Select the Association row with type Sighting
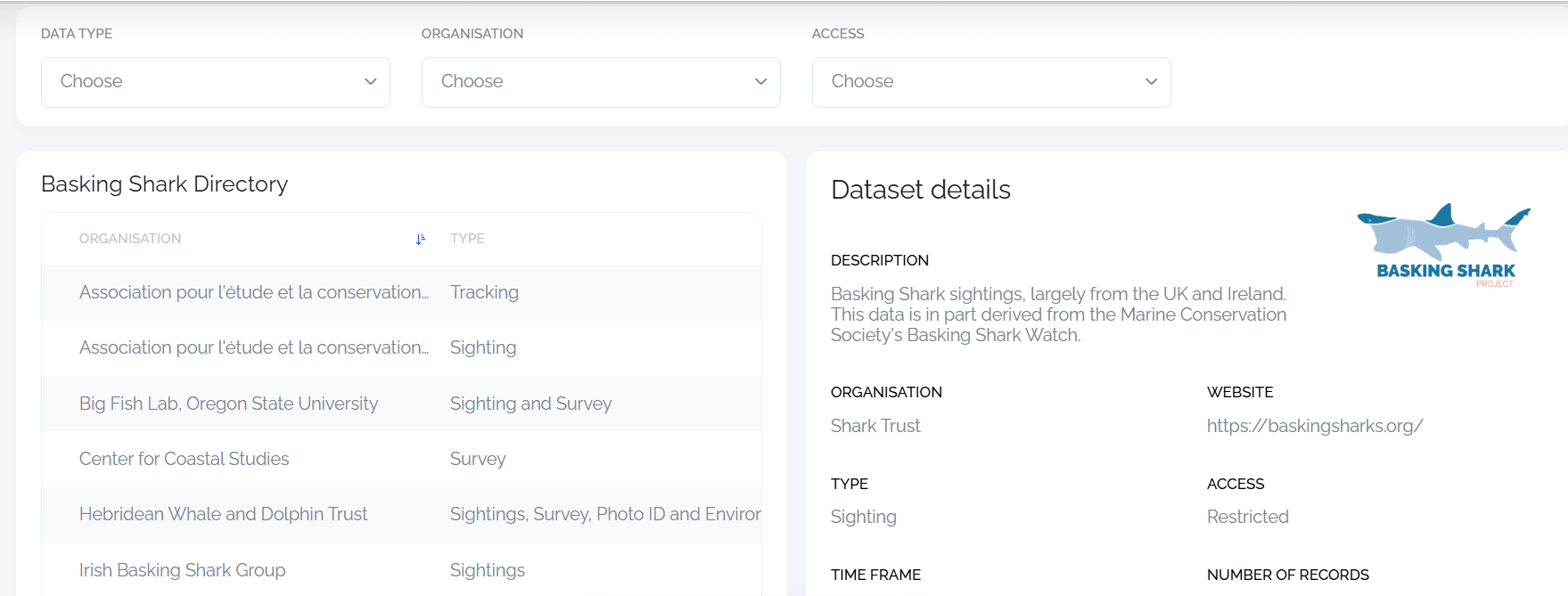 click(x=401, y=348)
